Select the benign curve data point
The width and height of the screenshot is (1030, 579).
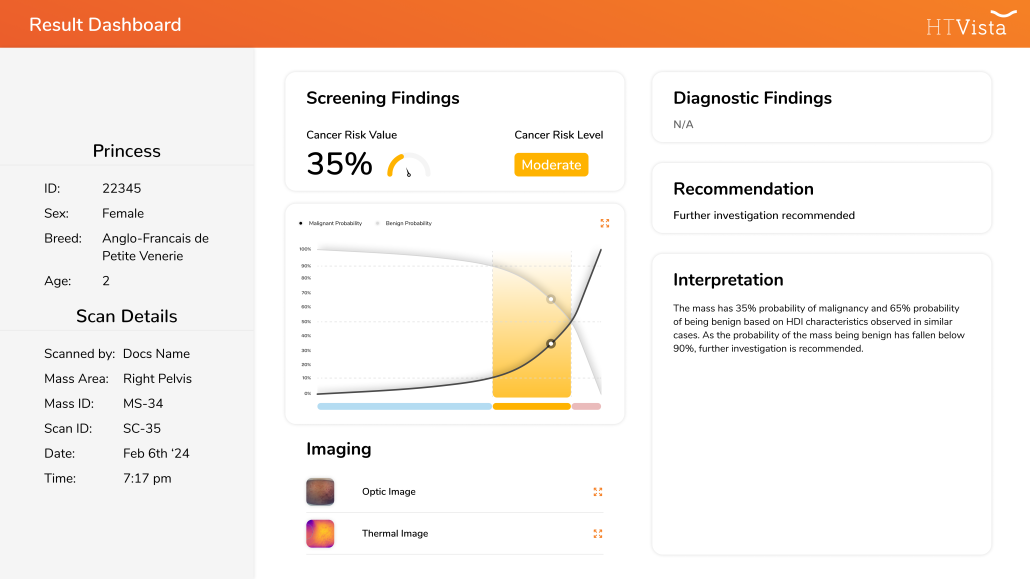click(551, 299)
